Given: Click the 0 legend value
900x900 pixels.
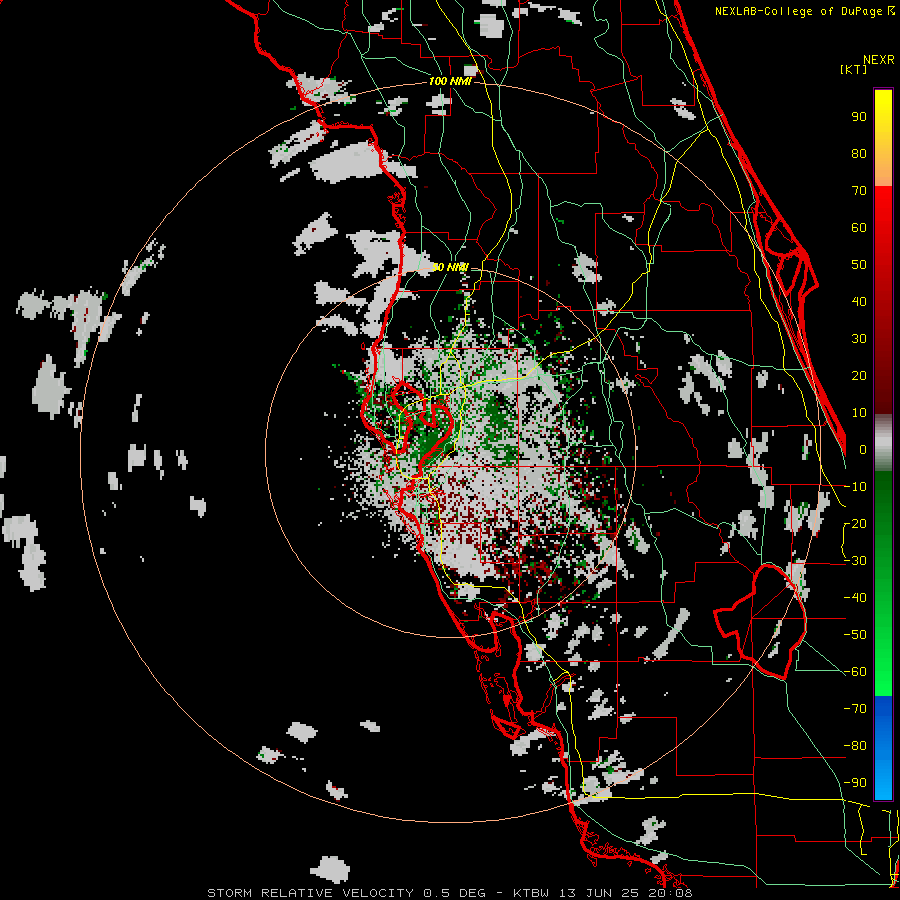Looking at the screenshot, I should pyautogui.click(x=863, y=449).
